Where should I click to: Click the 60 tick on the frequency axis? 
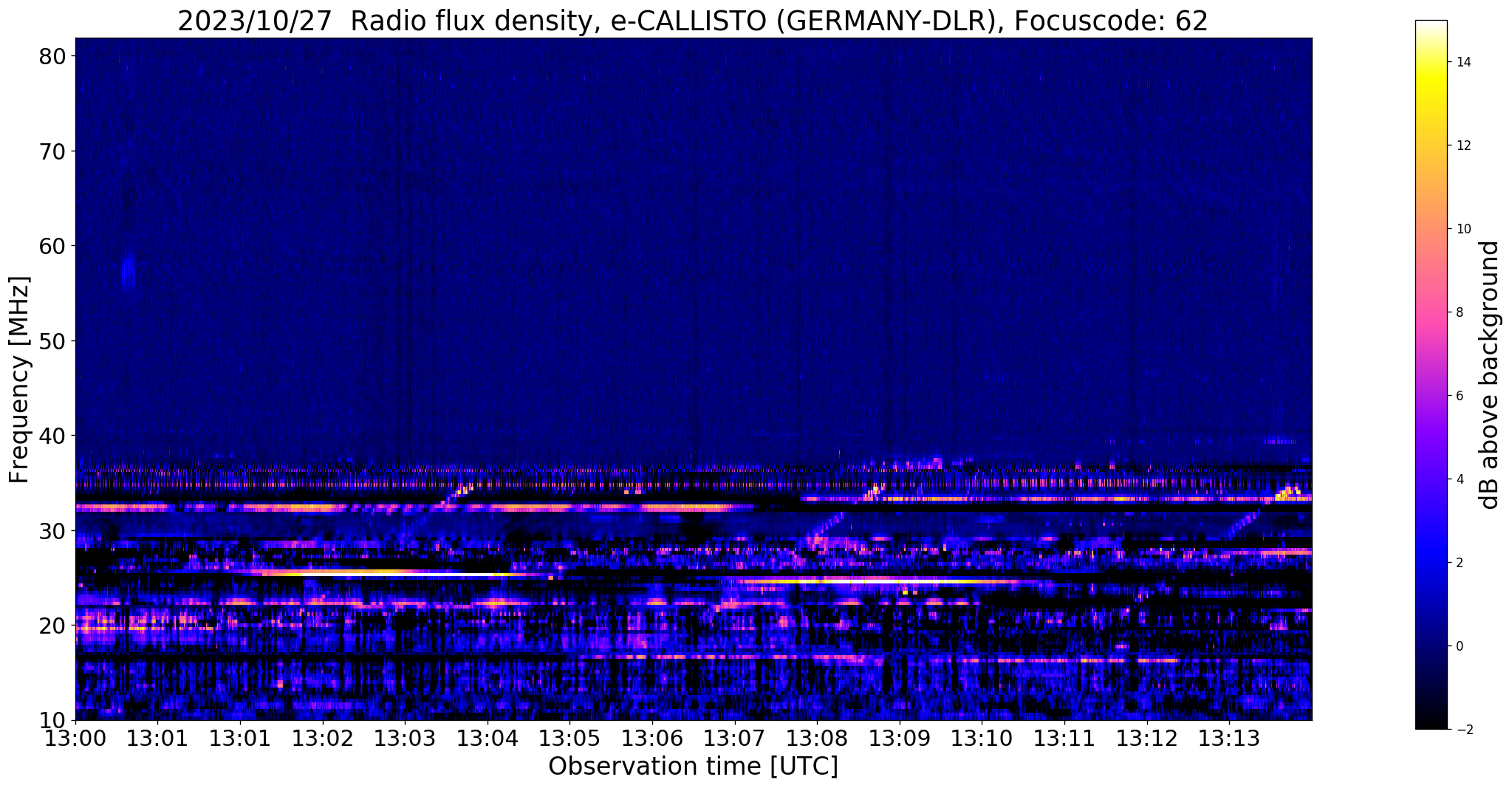tap(52, 246)
